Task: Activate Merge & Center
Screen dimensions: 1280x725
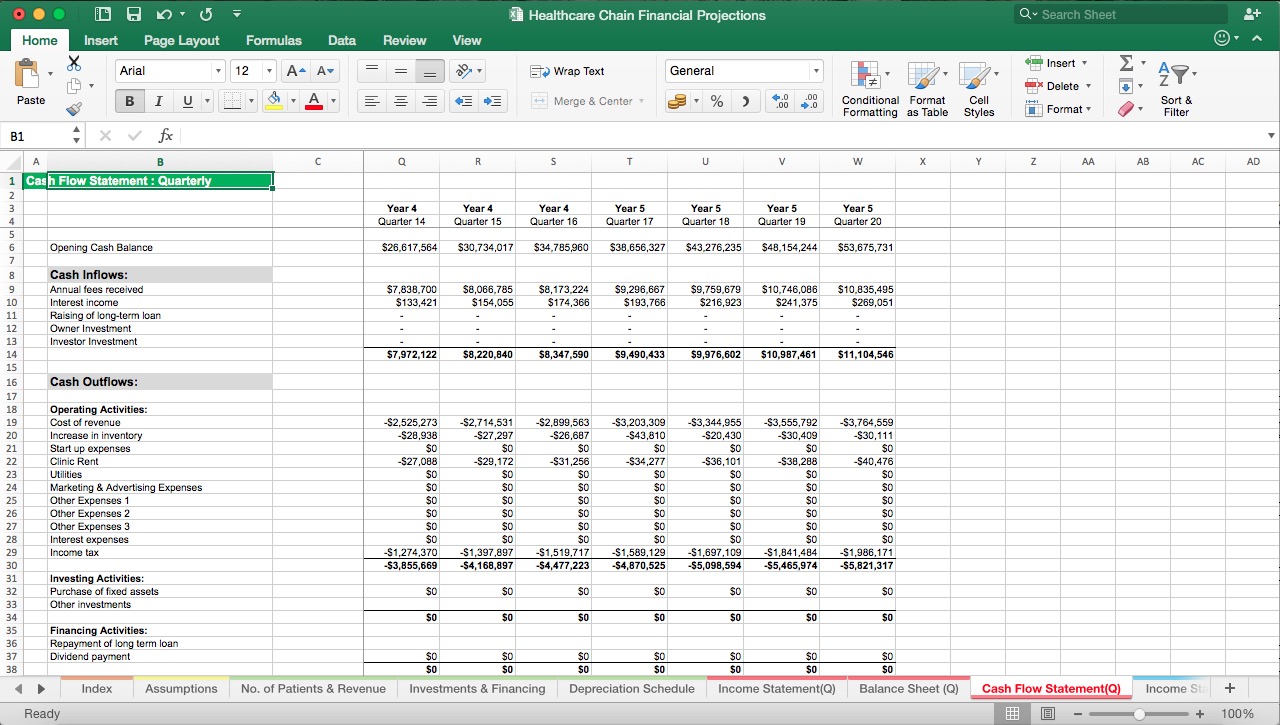Action: pos(588,101)
